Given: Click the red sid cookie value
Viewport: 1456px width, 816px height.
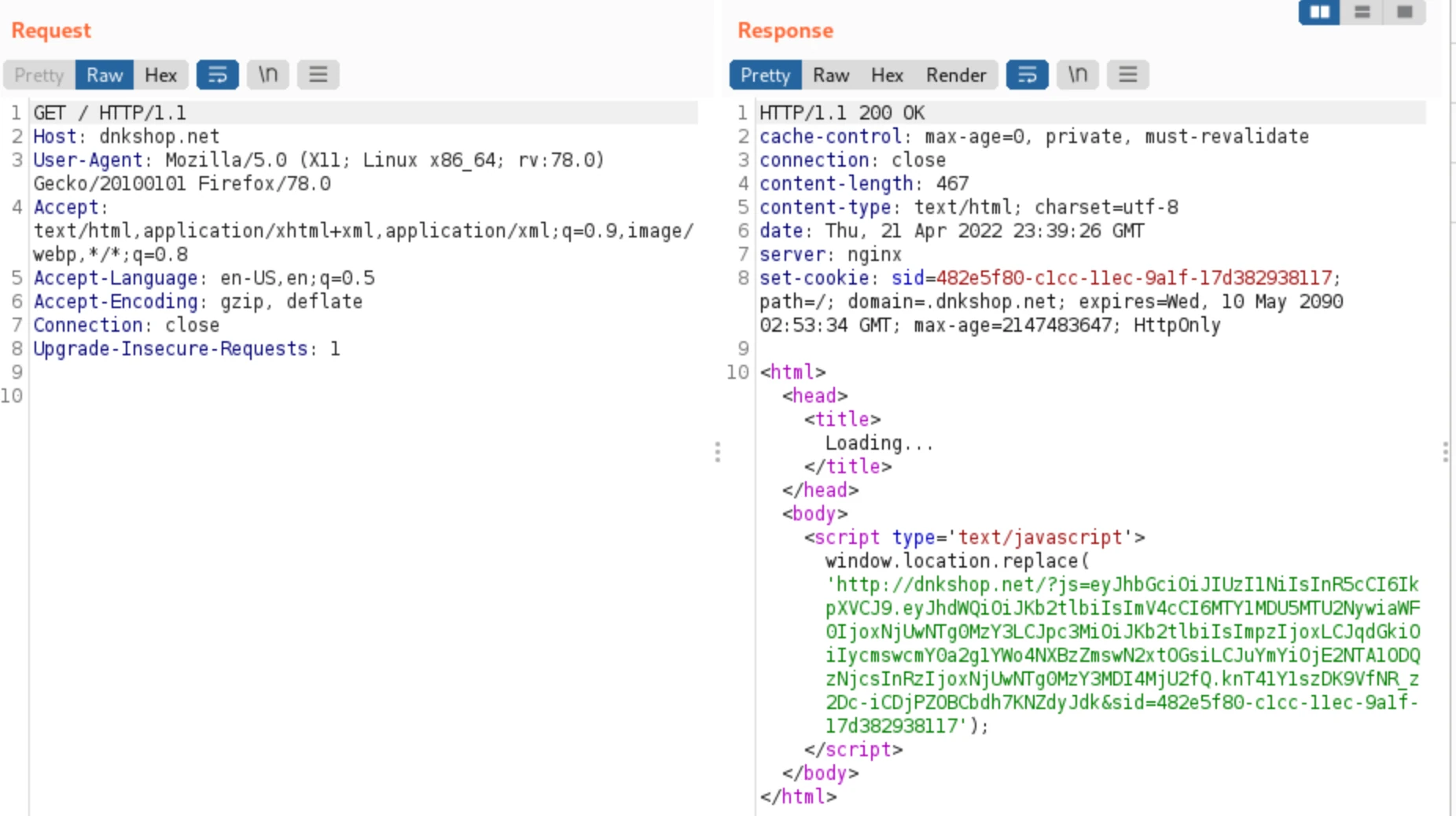Looking at the screenshot, I should [1134, 278].
